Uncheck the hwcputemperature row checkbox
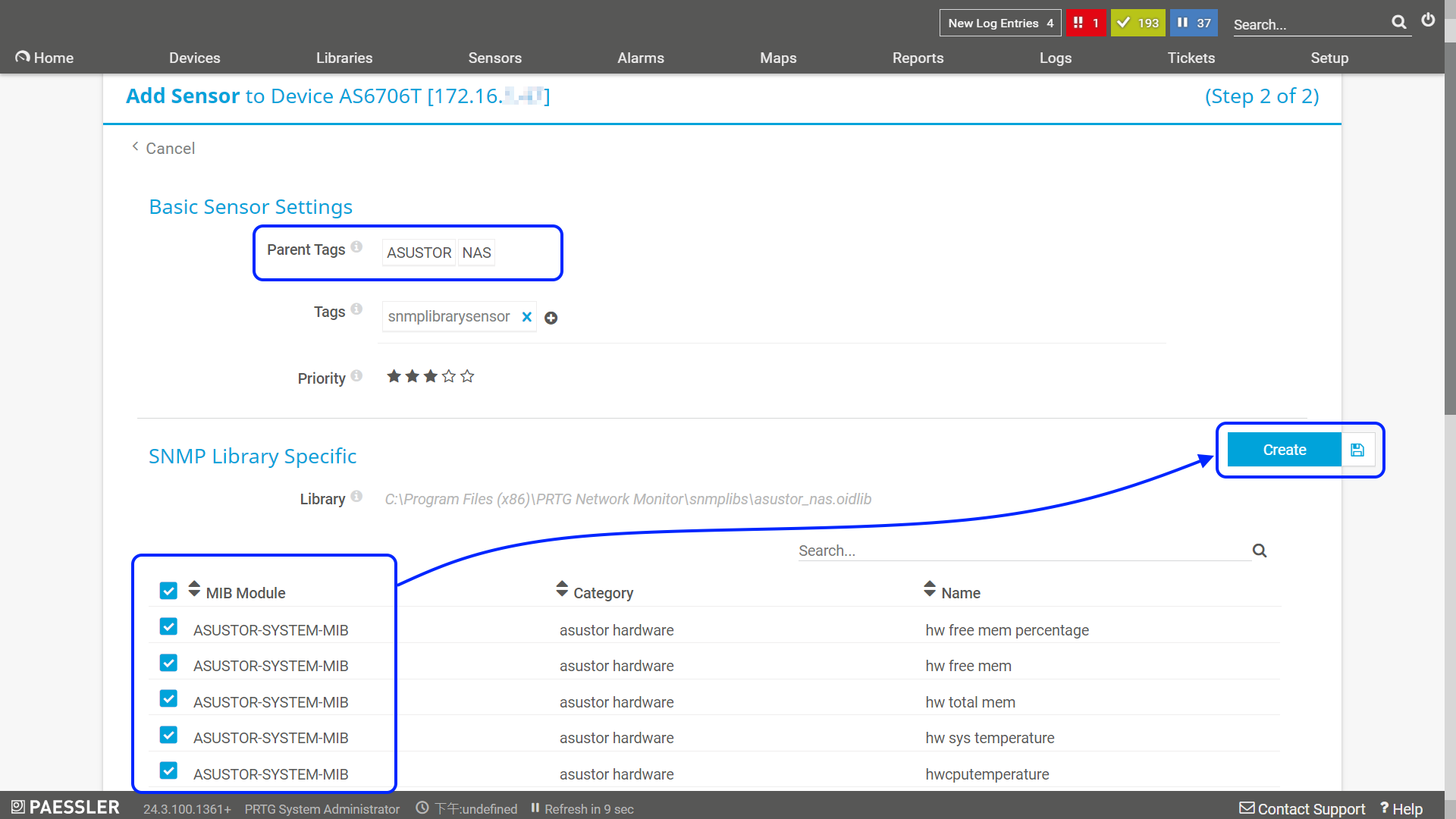 tap(168, 770)
